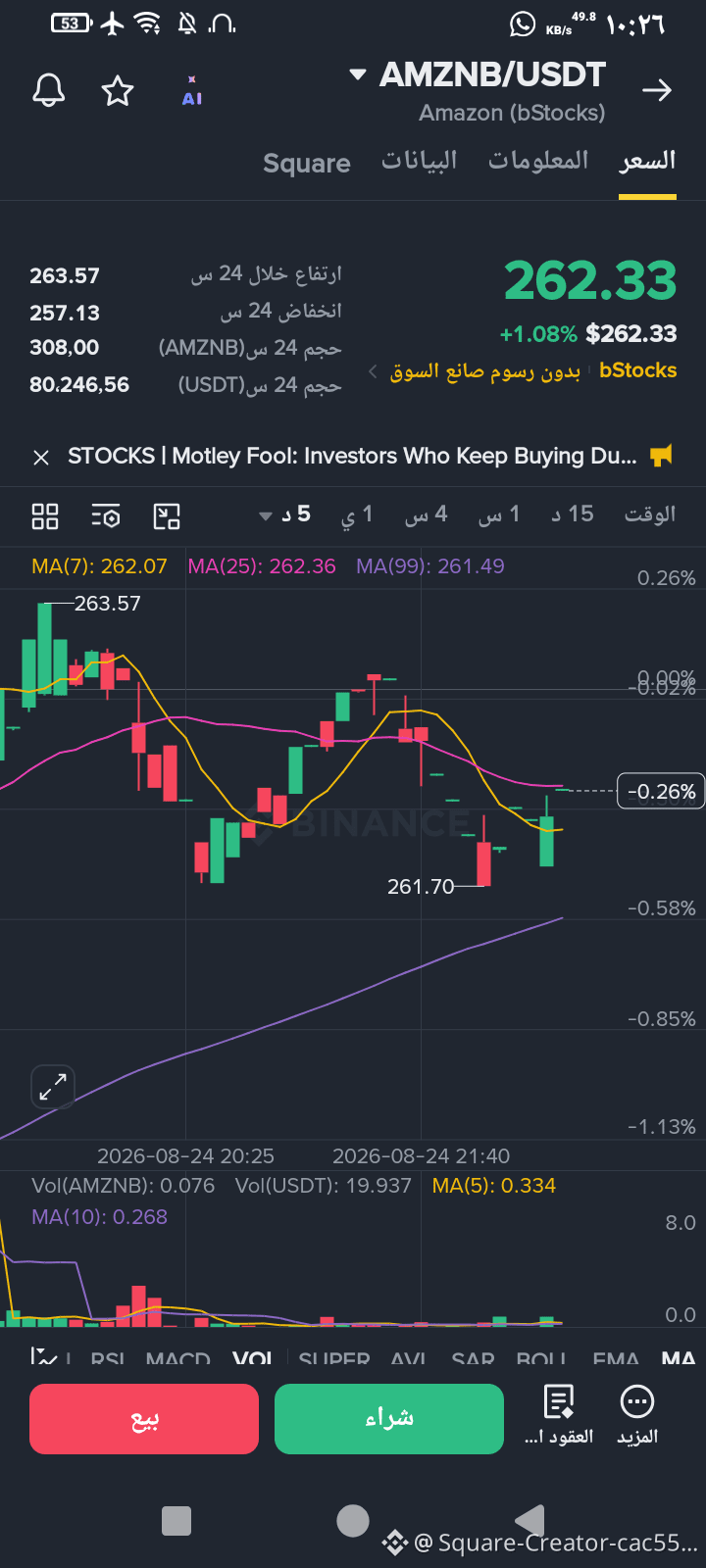Enable the BOLL indicator

click(541, 1359)
